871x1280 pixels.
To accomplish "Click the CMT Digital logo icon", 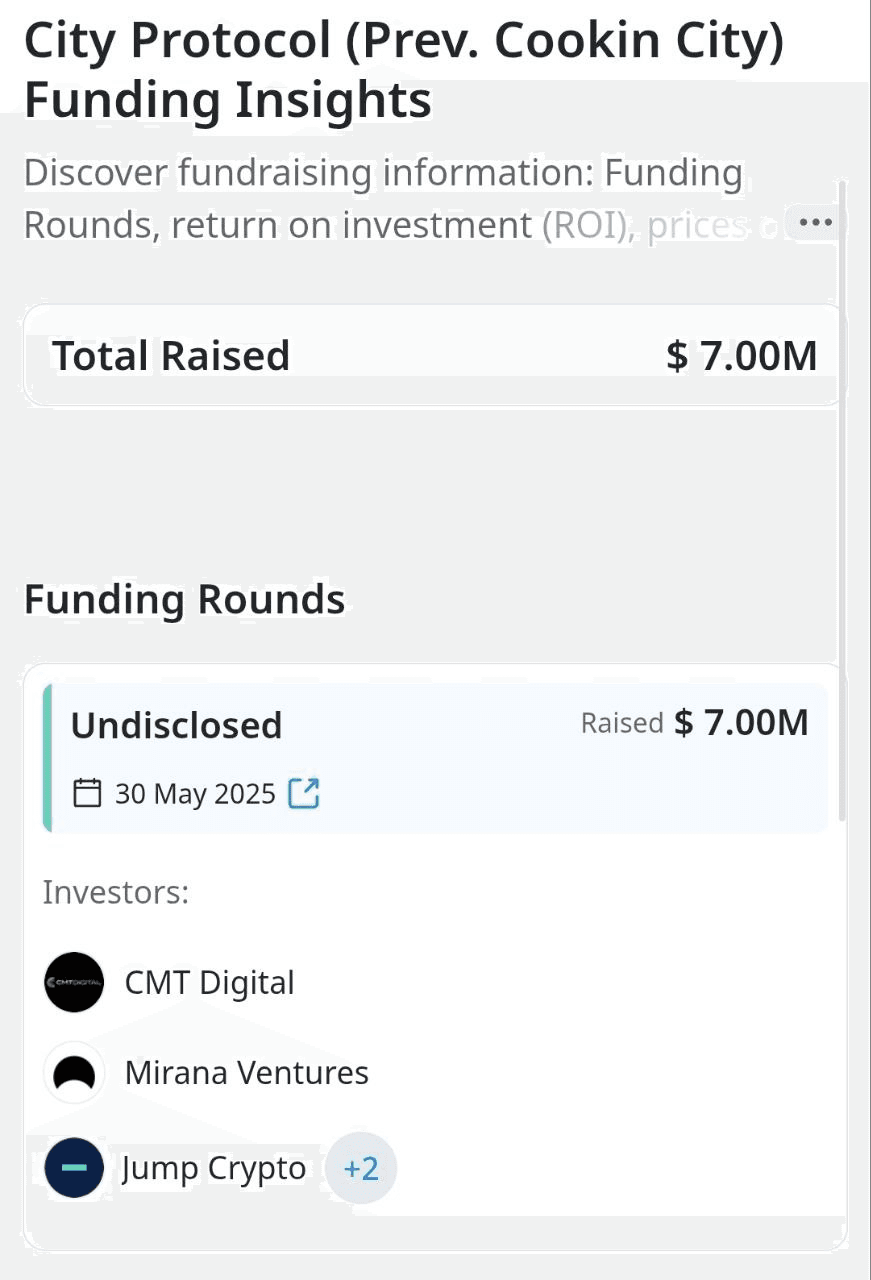I will click(x=75, y=982).
